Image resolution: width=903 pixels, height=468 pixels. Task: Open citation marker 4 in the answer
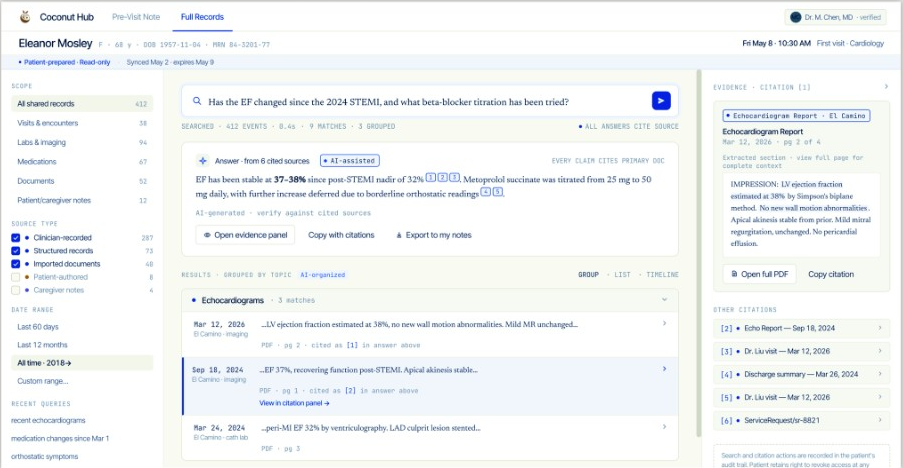tap(485, 192)
